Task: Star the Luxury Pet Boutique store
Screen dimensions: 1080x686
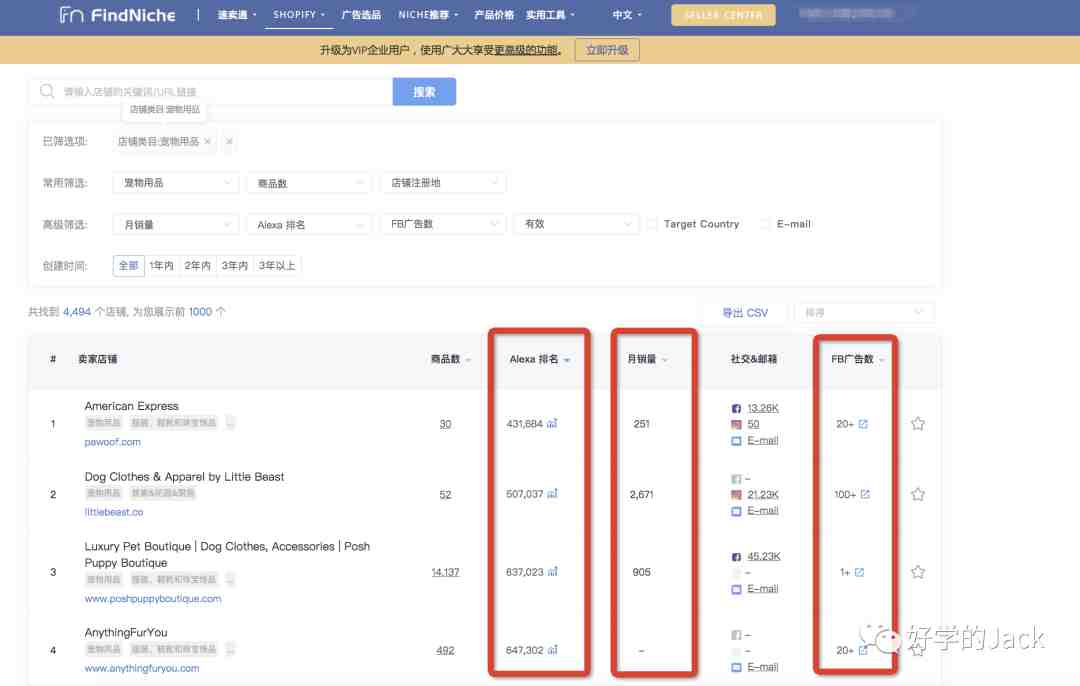Action: point(917,572)
